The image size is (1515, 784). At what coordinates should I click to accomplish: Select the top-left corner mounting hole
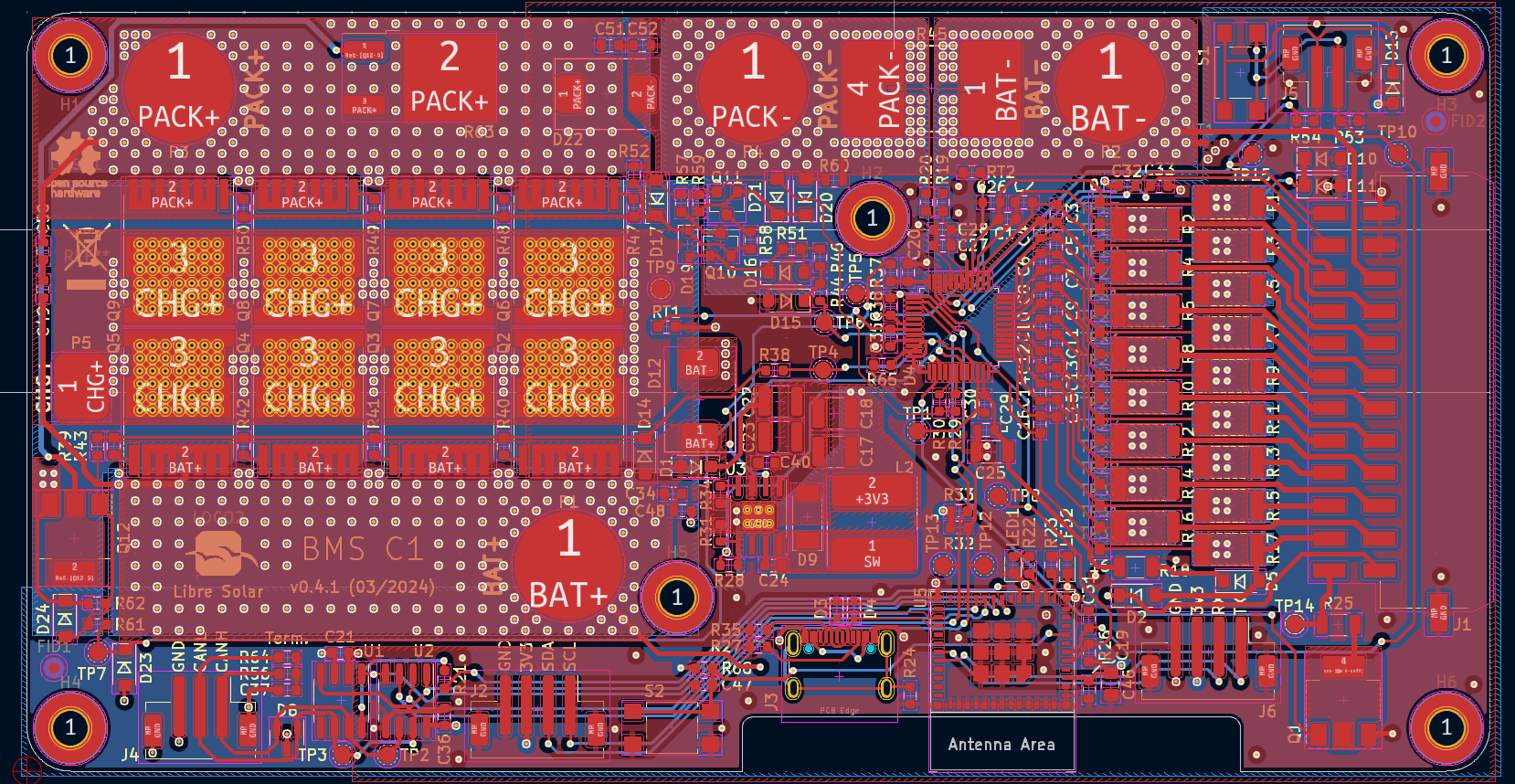tap(70, 56)
